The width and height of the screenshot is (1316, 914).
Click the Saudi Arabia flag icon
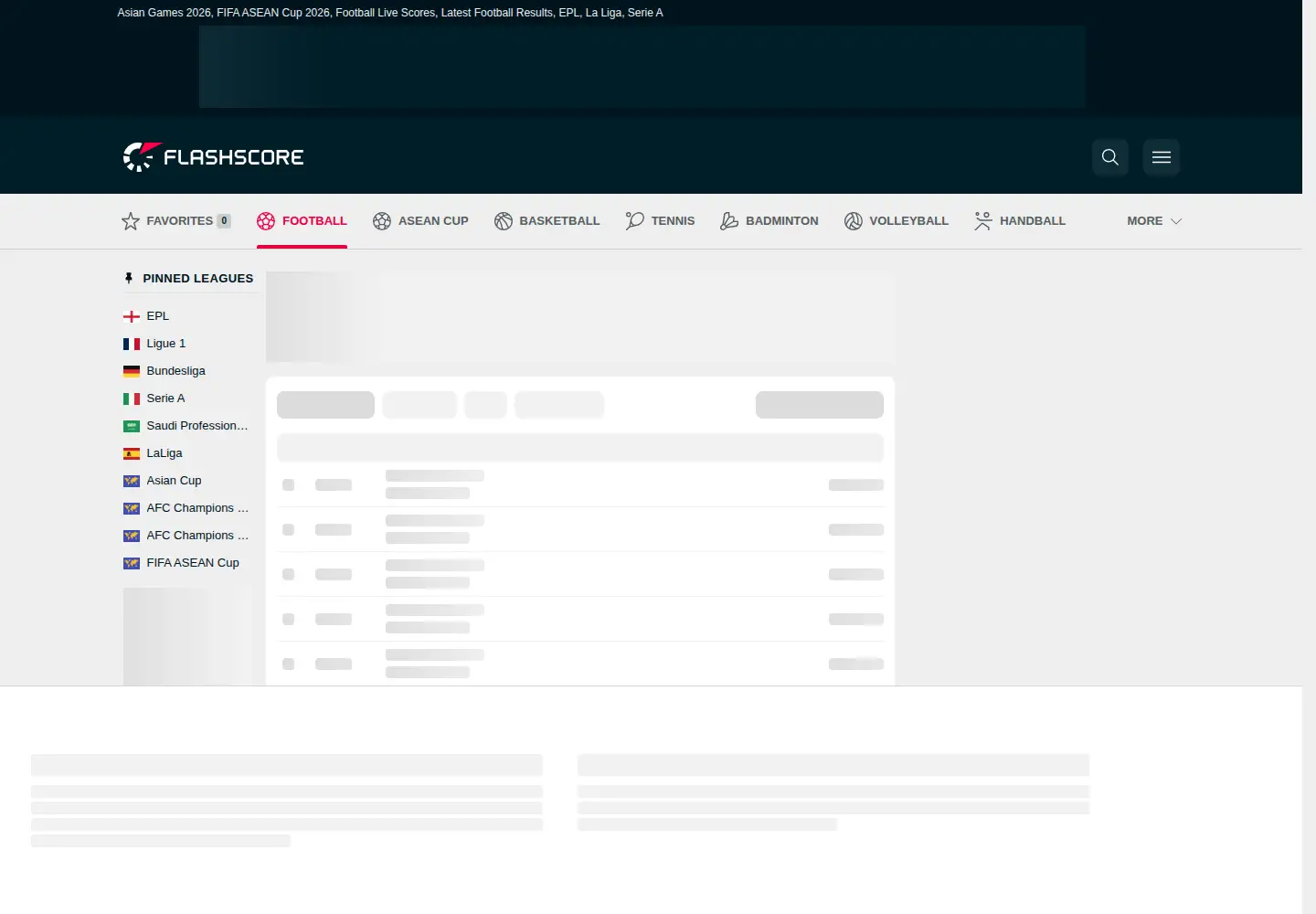(x=132, y=426)
